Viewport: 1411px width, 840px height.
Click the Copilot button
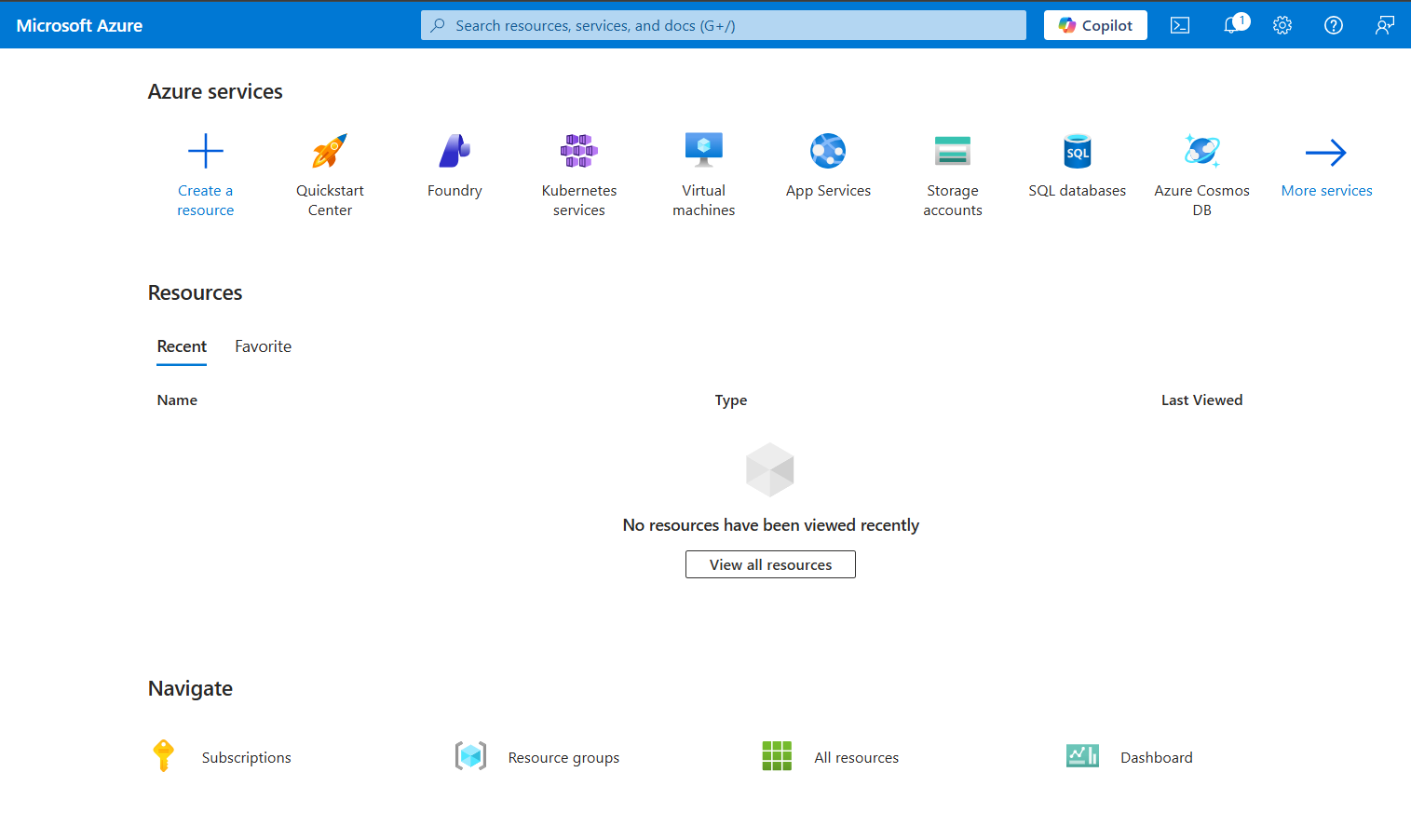(x=1095, y=25)
